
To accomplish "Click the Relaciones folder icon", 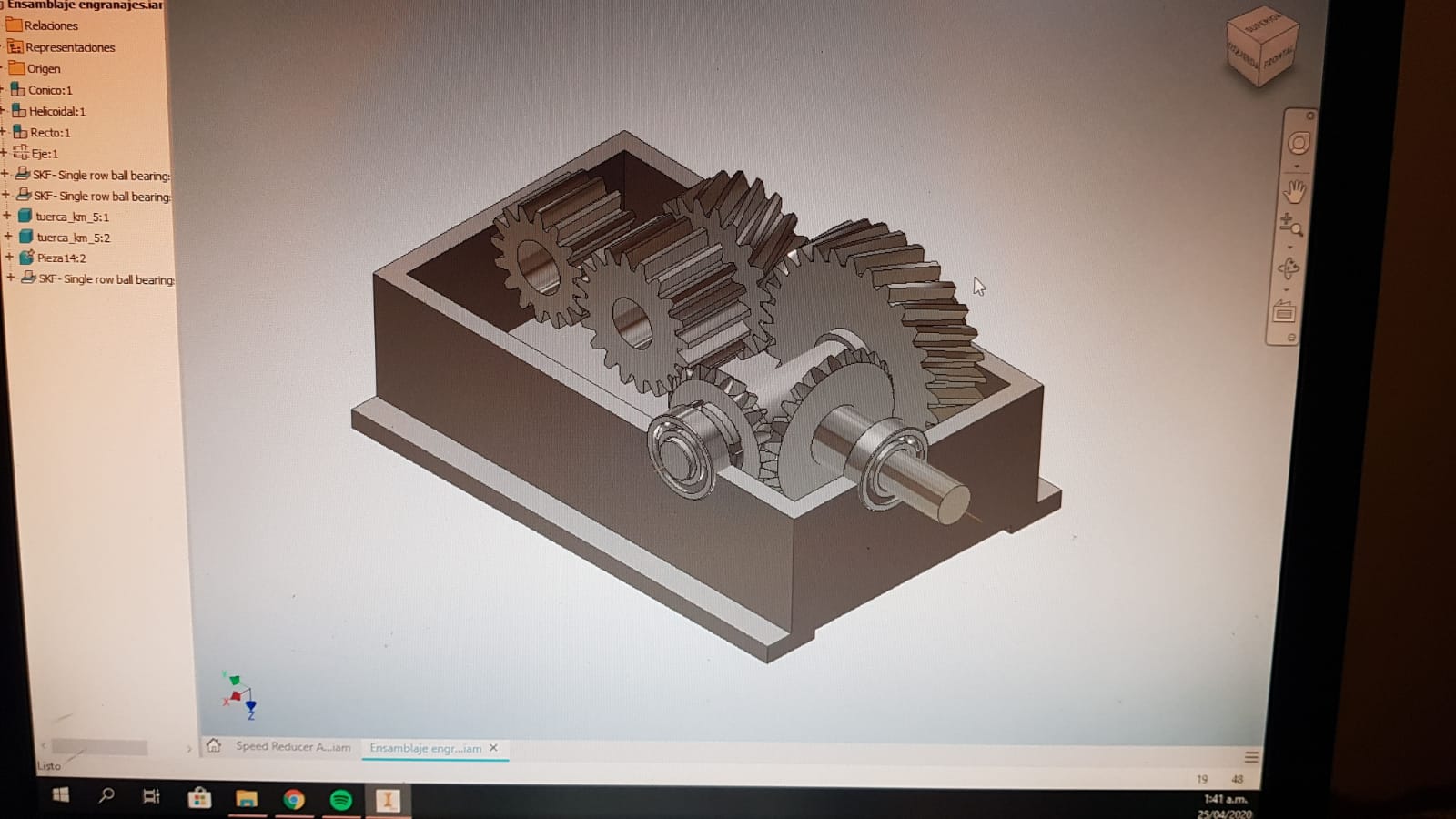I will [14, 25].
